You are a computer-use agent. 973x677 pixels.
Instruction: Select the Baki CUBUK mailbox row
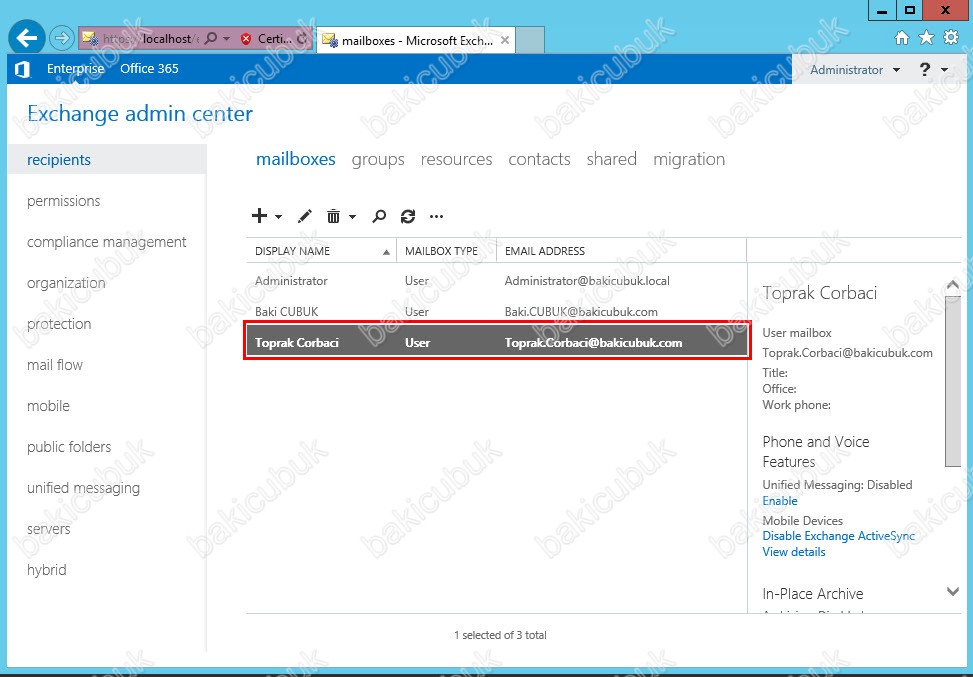click(x=496, y=312)
